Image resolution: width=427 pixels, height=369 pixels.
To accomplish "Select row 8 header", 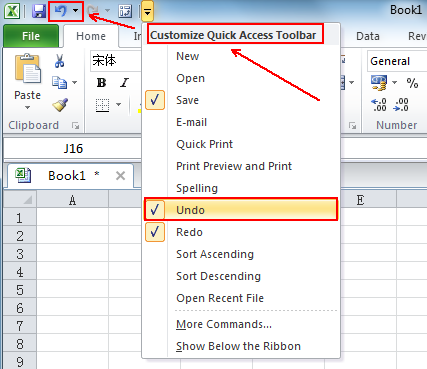I will pyautogui.click(x=20, y=344).
